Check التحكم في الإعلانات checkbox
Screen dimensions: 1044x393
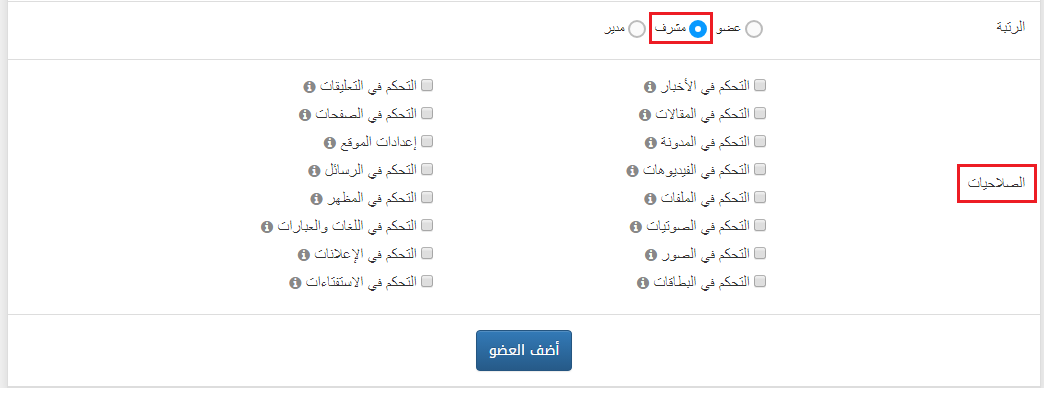[x=427, y=253]
